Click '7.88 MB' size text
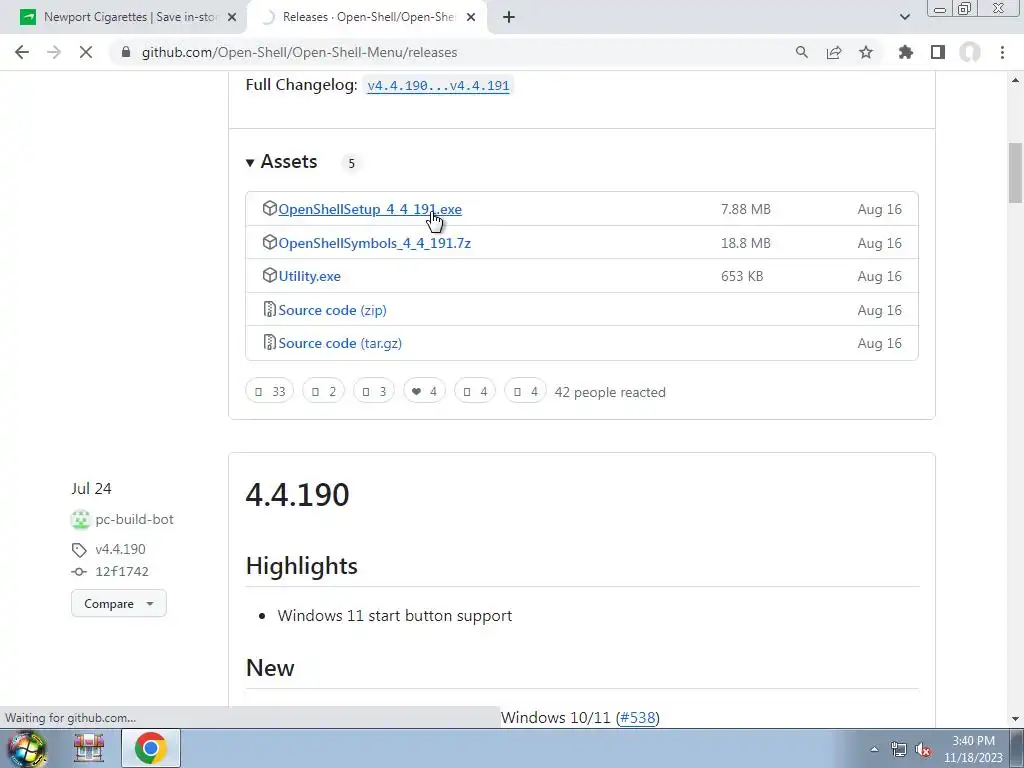The image size is (1024, 768). click(746, 209)
